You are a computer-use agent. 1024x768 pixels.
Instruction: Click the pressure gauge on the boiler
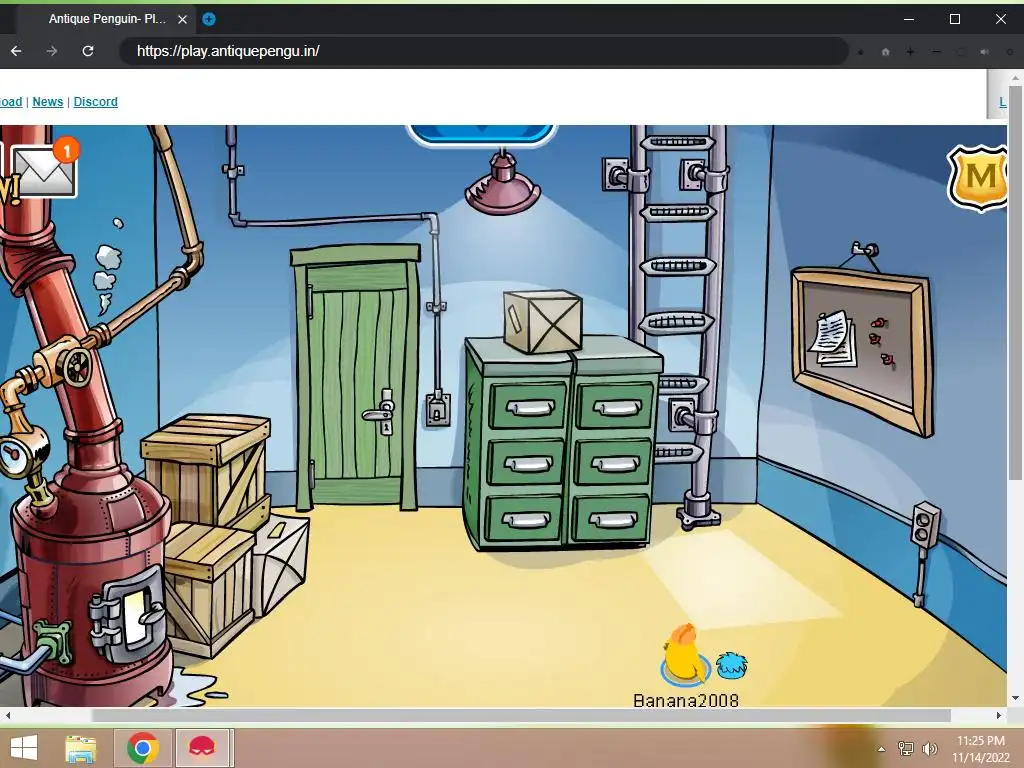click(x=14, y=455)
